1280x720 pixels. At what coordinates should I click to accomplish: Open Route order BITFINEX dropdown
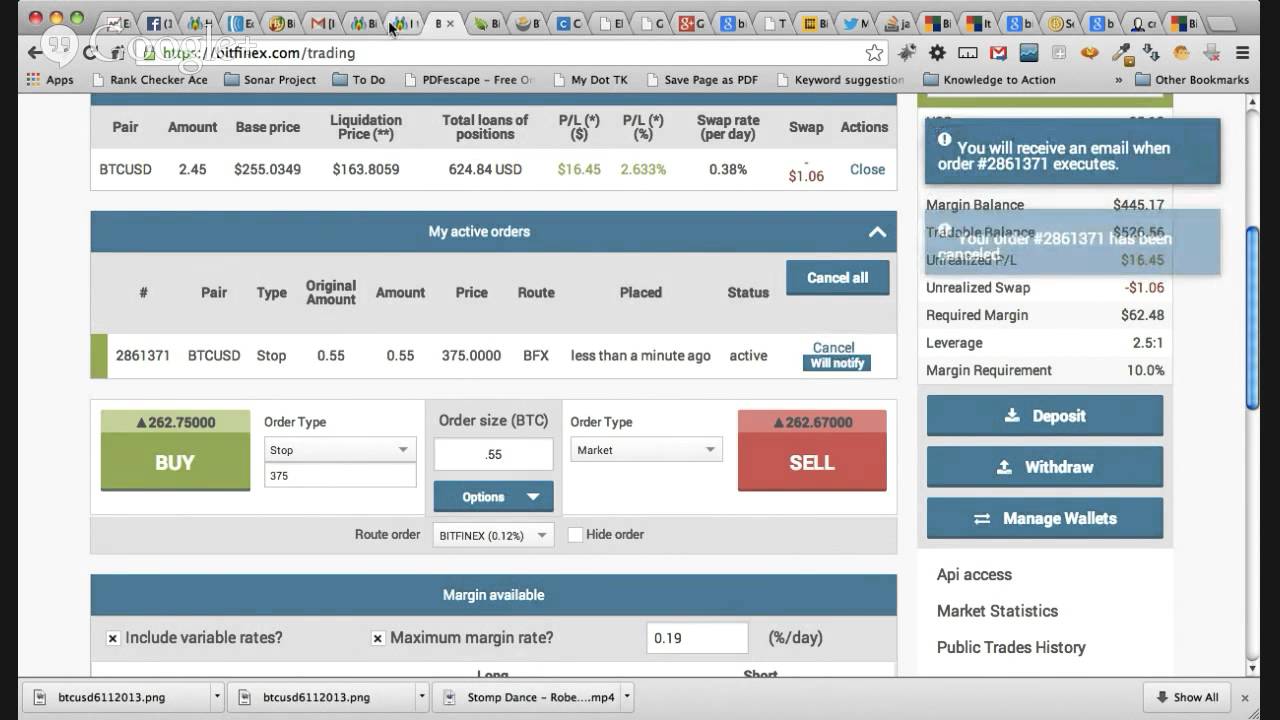click(494, 535)
